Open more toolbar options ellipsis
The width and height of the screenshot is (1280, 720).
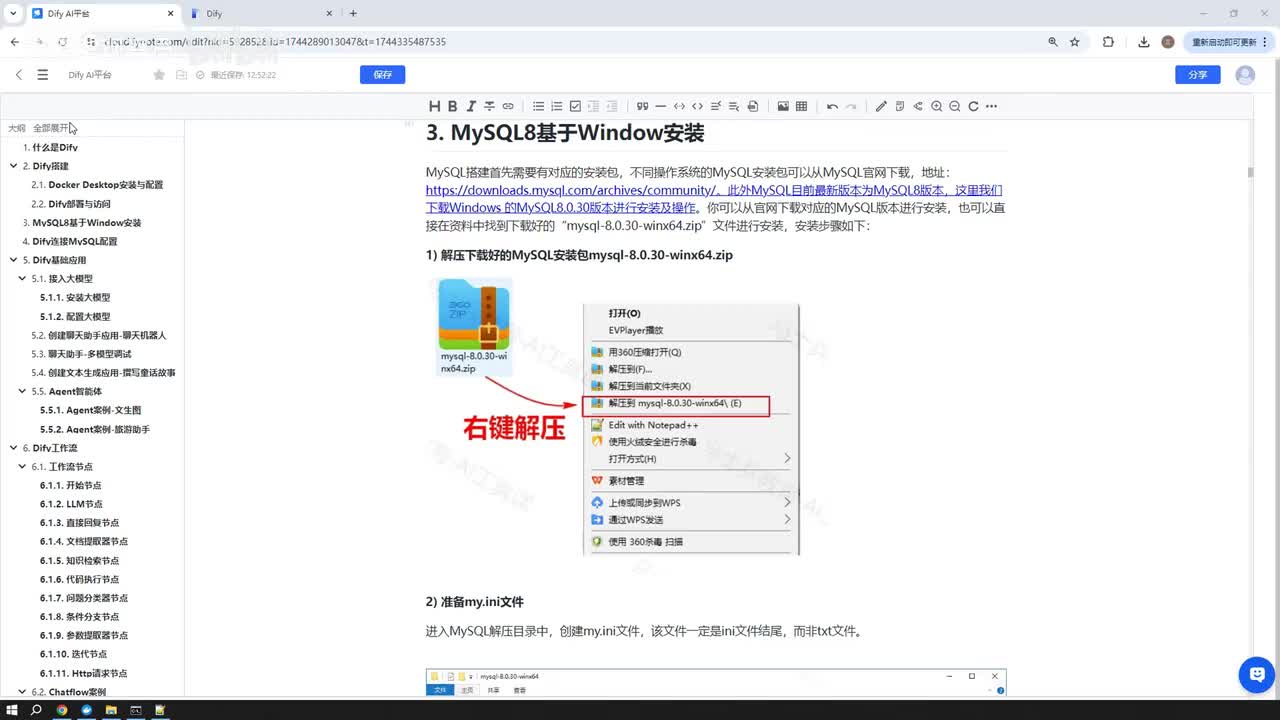point(992,106)
